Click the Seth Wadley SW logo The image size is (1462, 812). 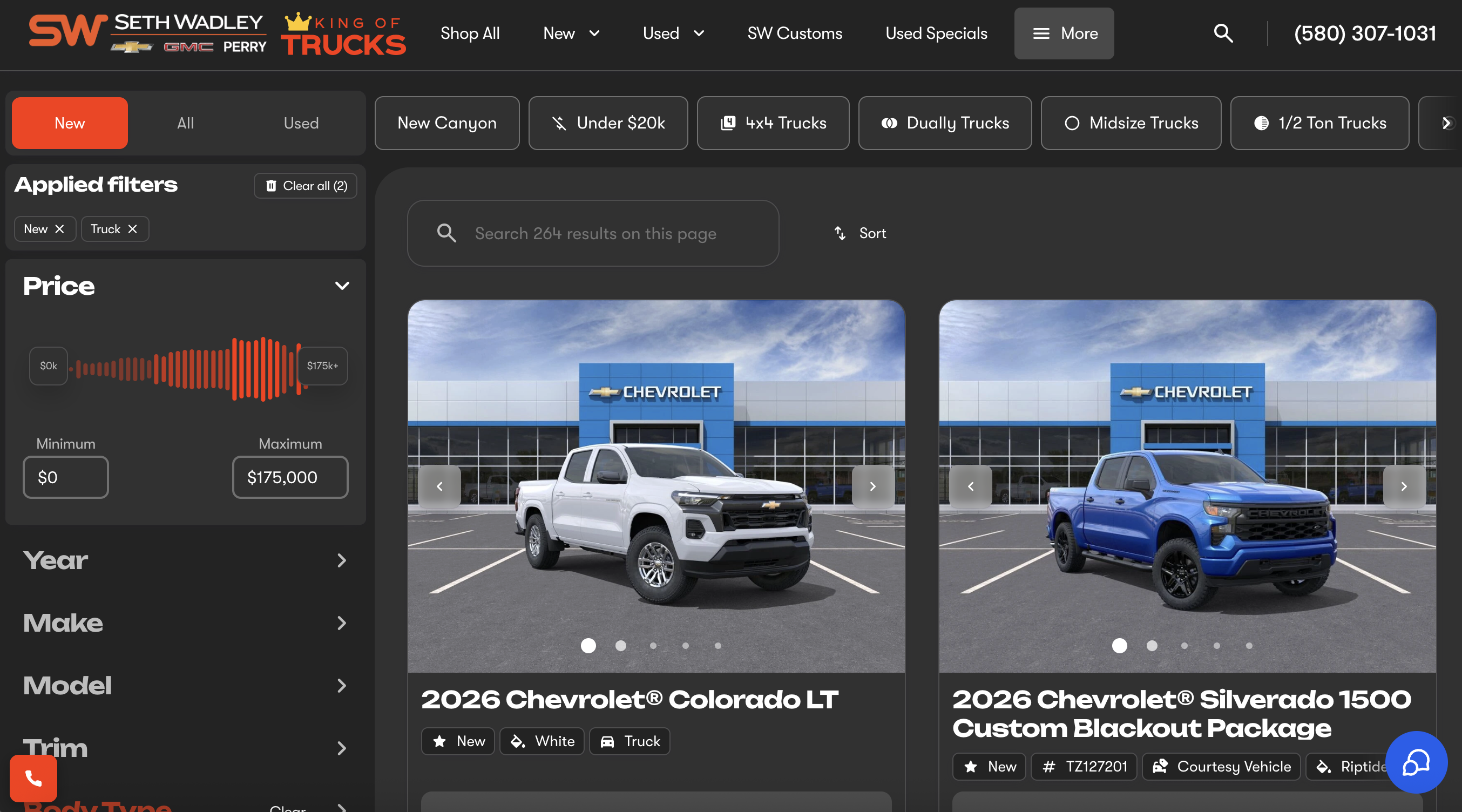[x=68, y=31]
